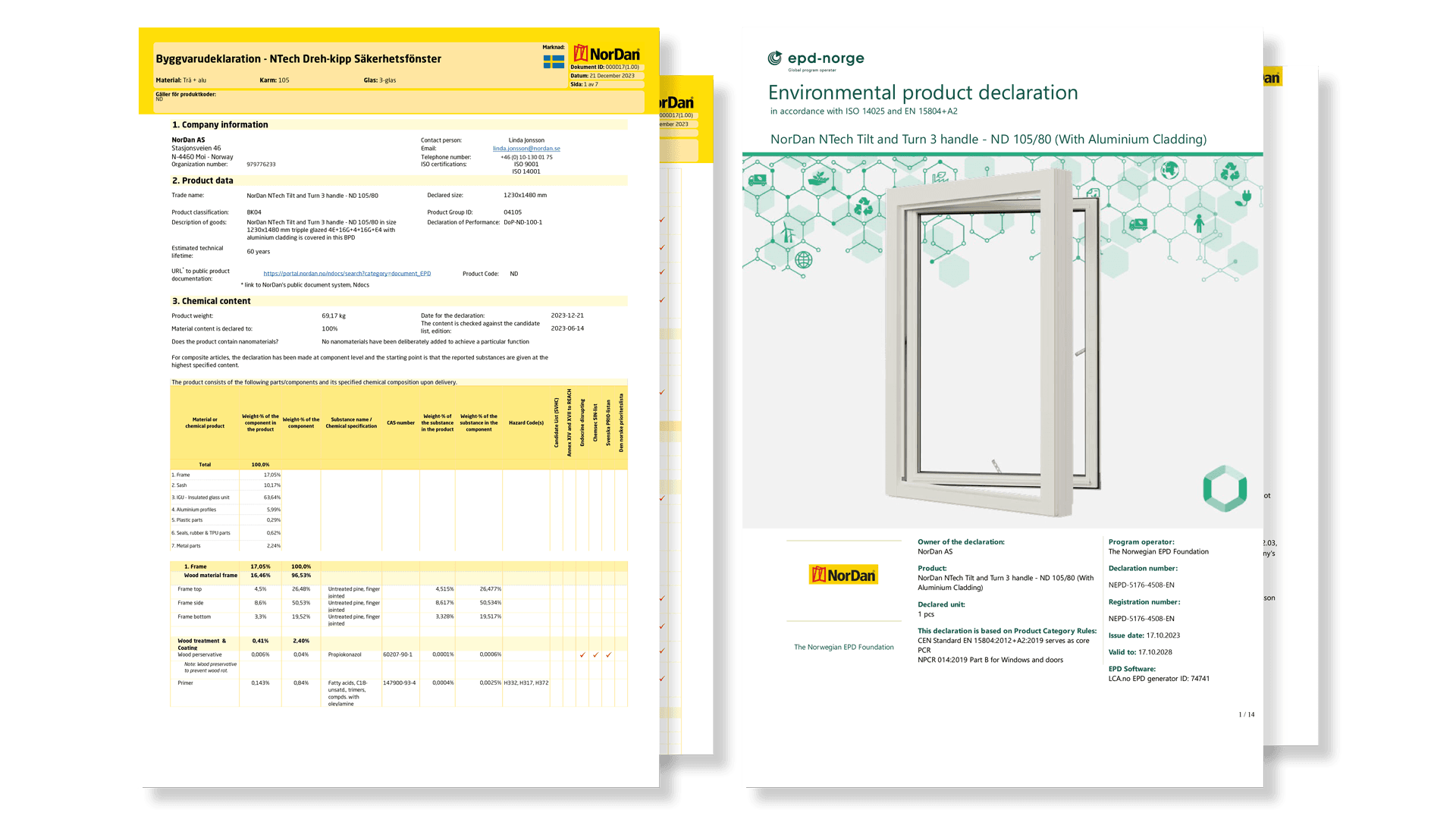Click the NorDan logo in the yellow header

pyautogui.click(x=607, y=54)
